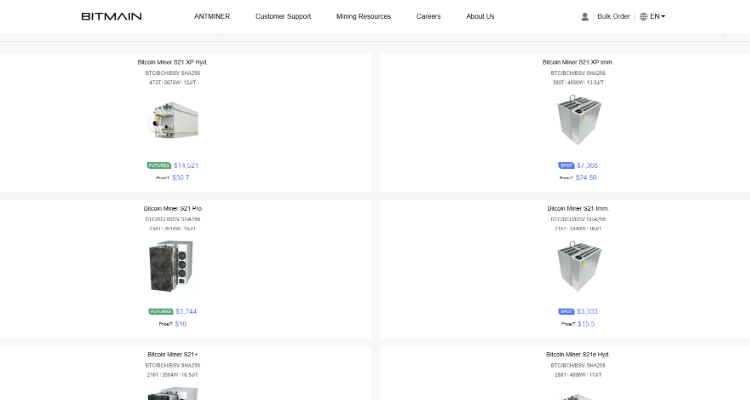This screenshot has width=750, height=400.
Task: Click the S21 Imm. product image
Action: point(578,268)
